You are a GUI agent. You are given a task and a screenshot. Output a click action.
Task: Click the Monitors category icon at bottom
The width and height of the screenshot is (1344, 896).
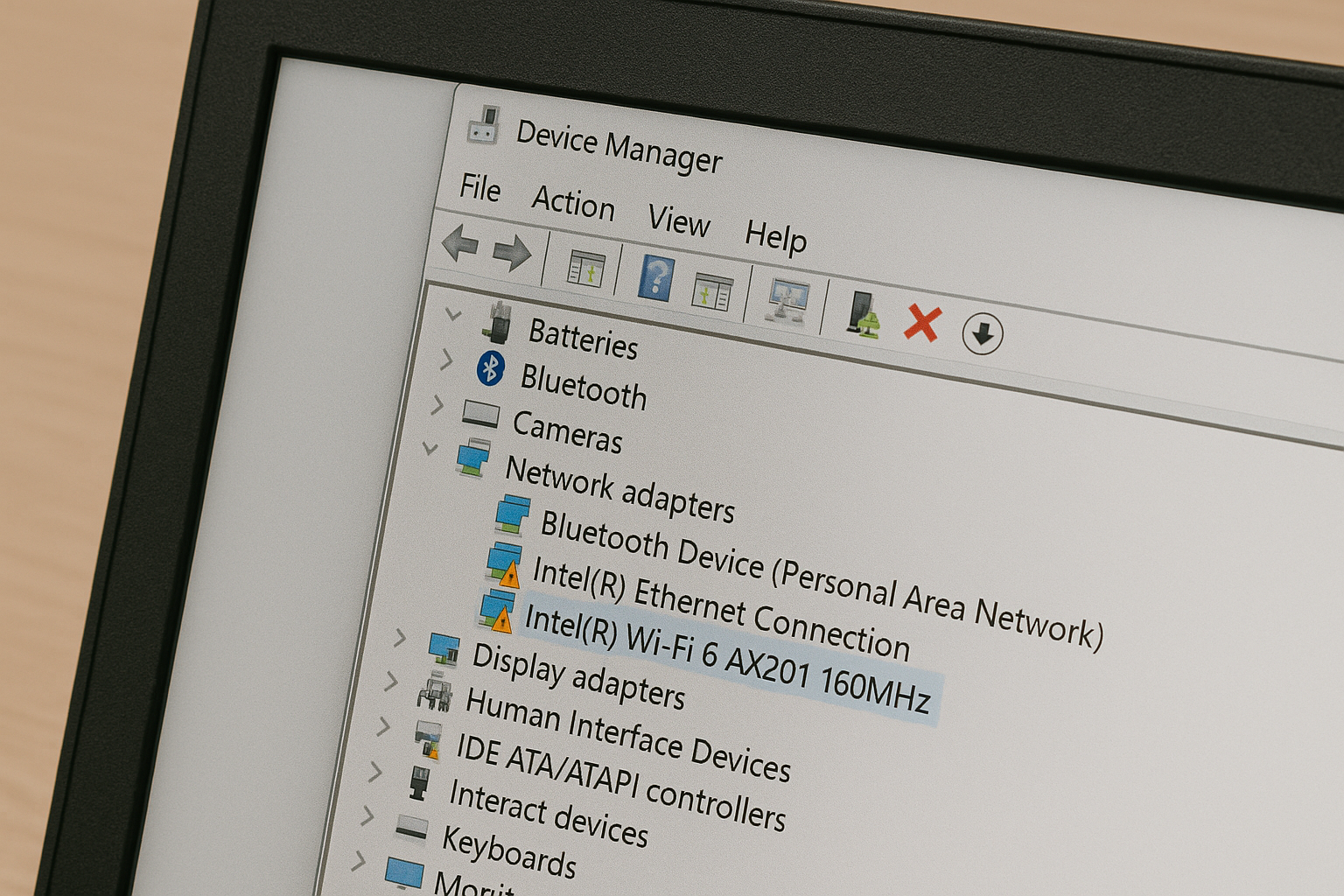click(x=404, y=873)
